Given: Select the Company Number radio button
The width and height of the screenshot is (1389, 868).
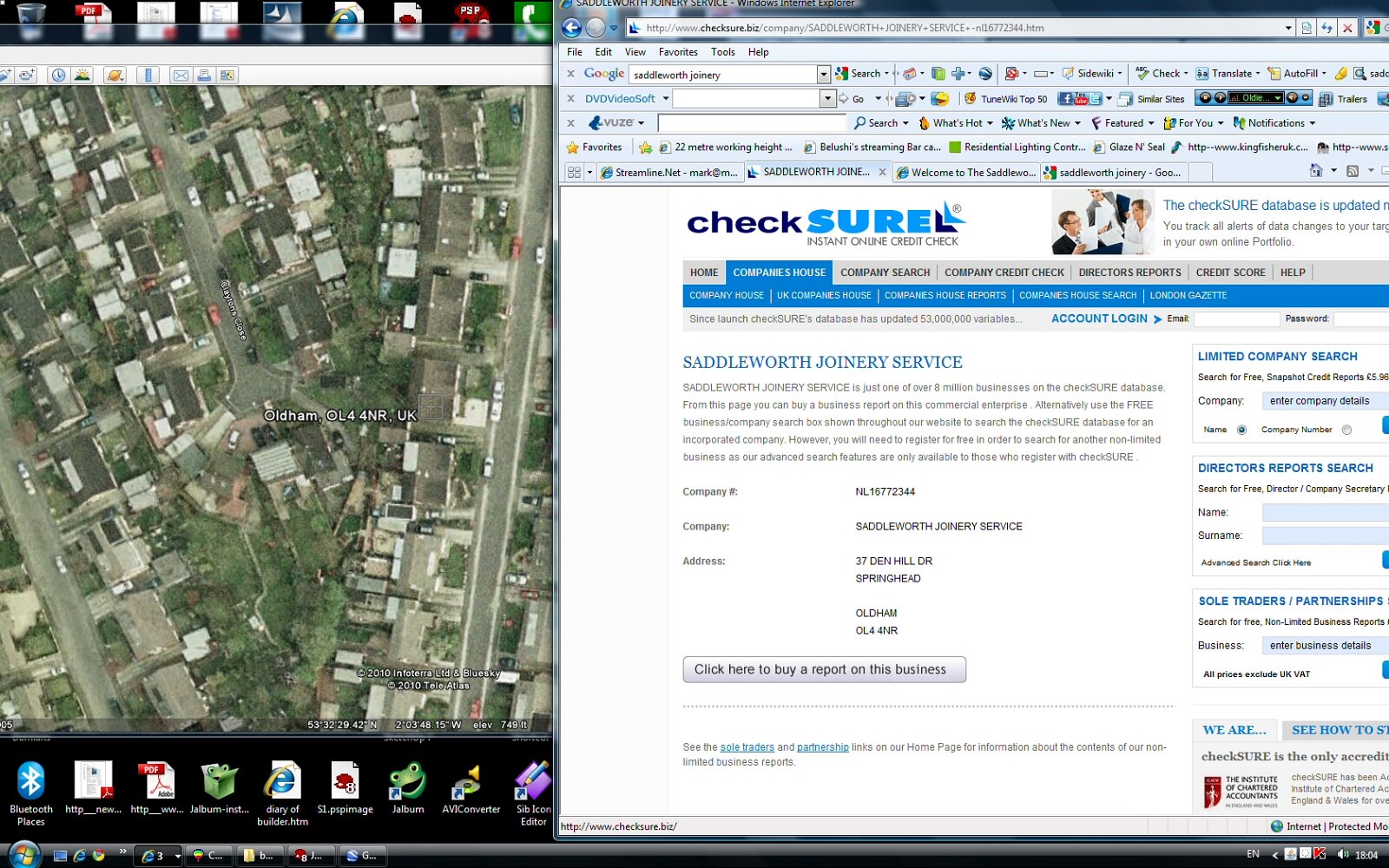Looking at the screenshot, I should pyautogui.click(x=1346, y=430).
